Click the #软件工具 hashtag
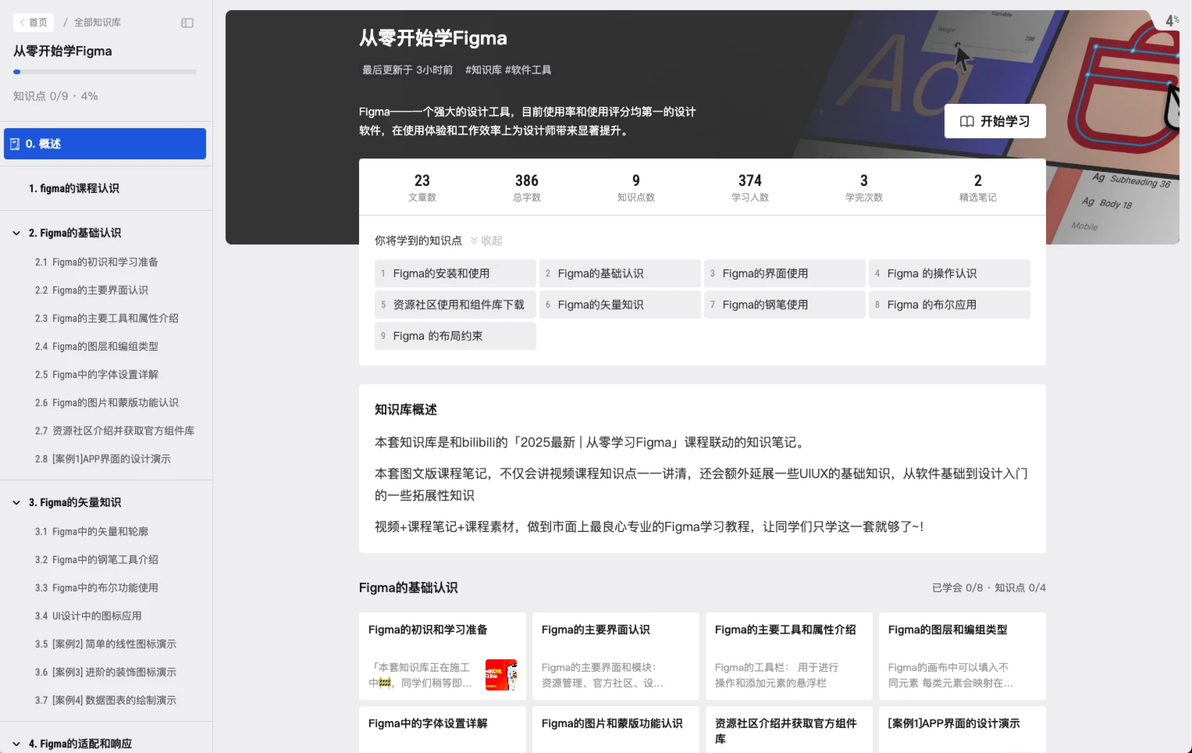The width and height of the screenshot is (1192, 753). (x=528, y=70)
